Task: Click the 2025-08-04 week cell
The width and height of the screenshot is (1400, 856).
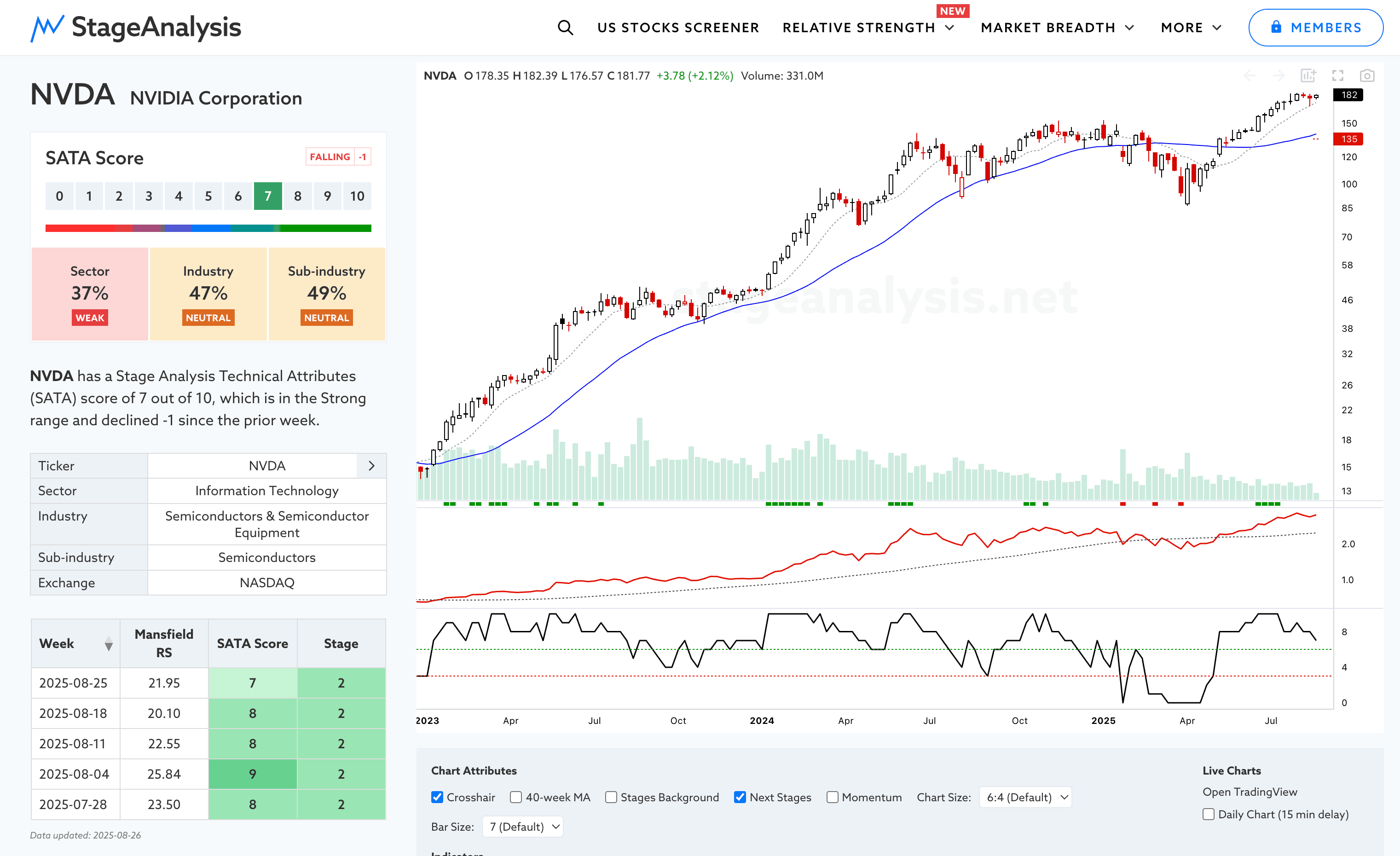Action: (75, 774)
